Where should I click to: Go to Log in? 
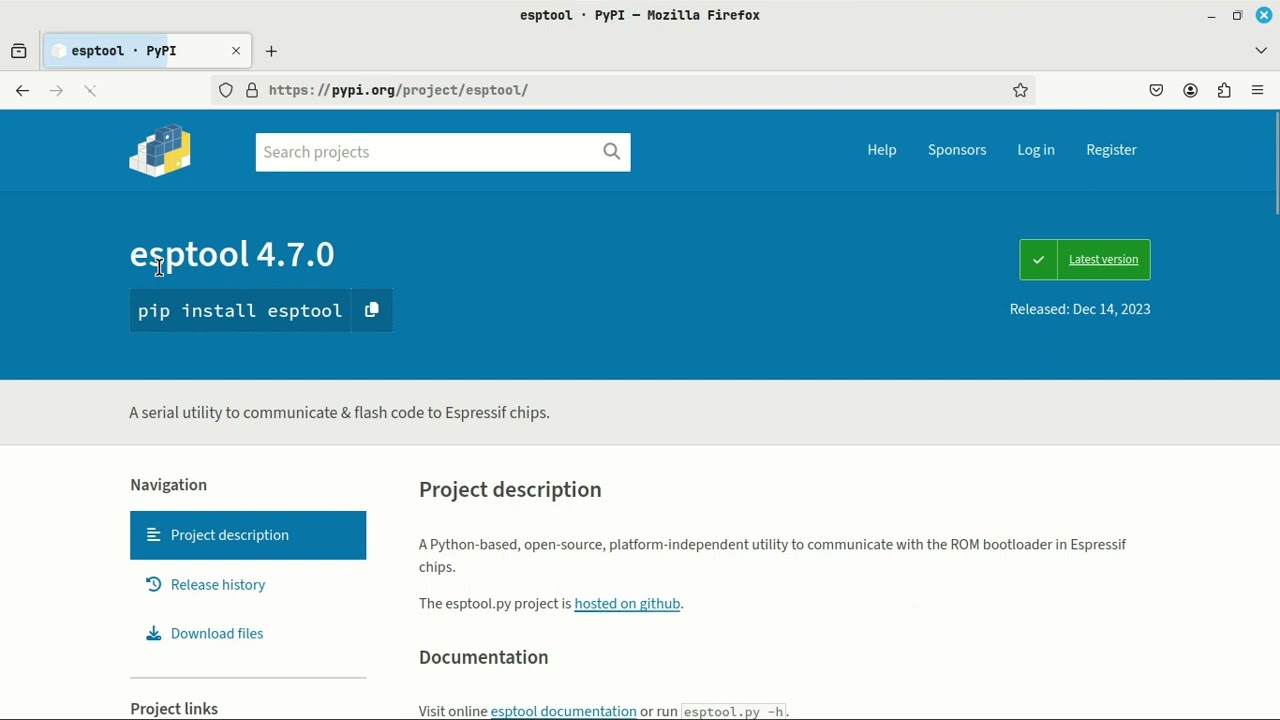click(x=1036, y=150)
